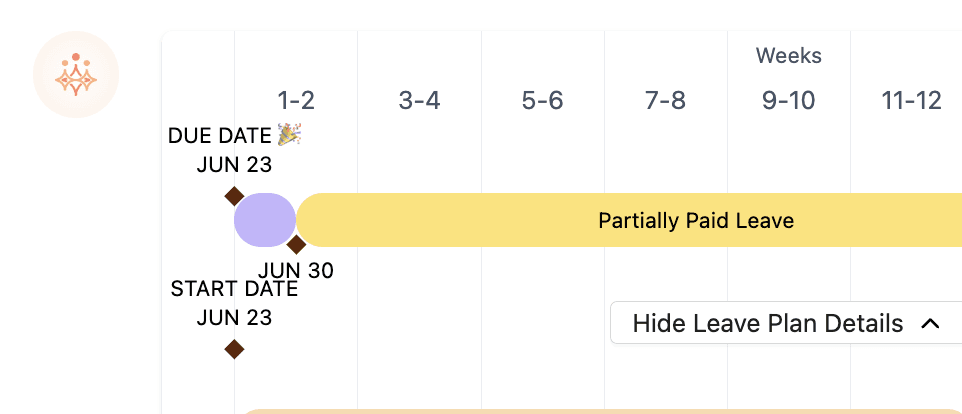This screenshot has height=414, width=962.
Task: Click the orange bar at the bottom edge
Action: 602,412
